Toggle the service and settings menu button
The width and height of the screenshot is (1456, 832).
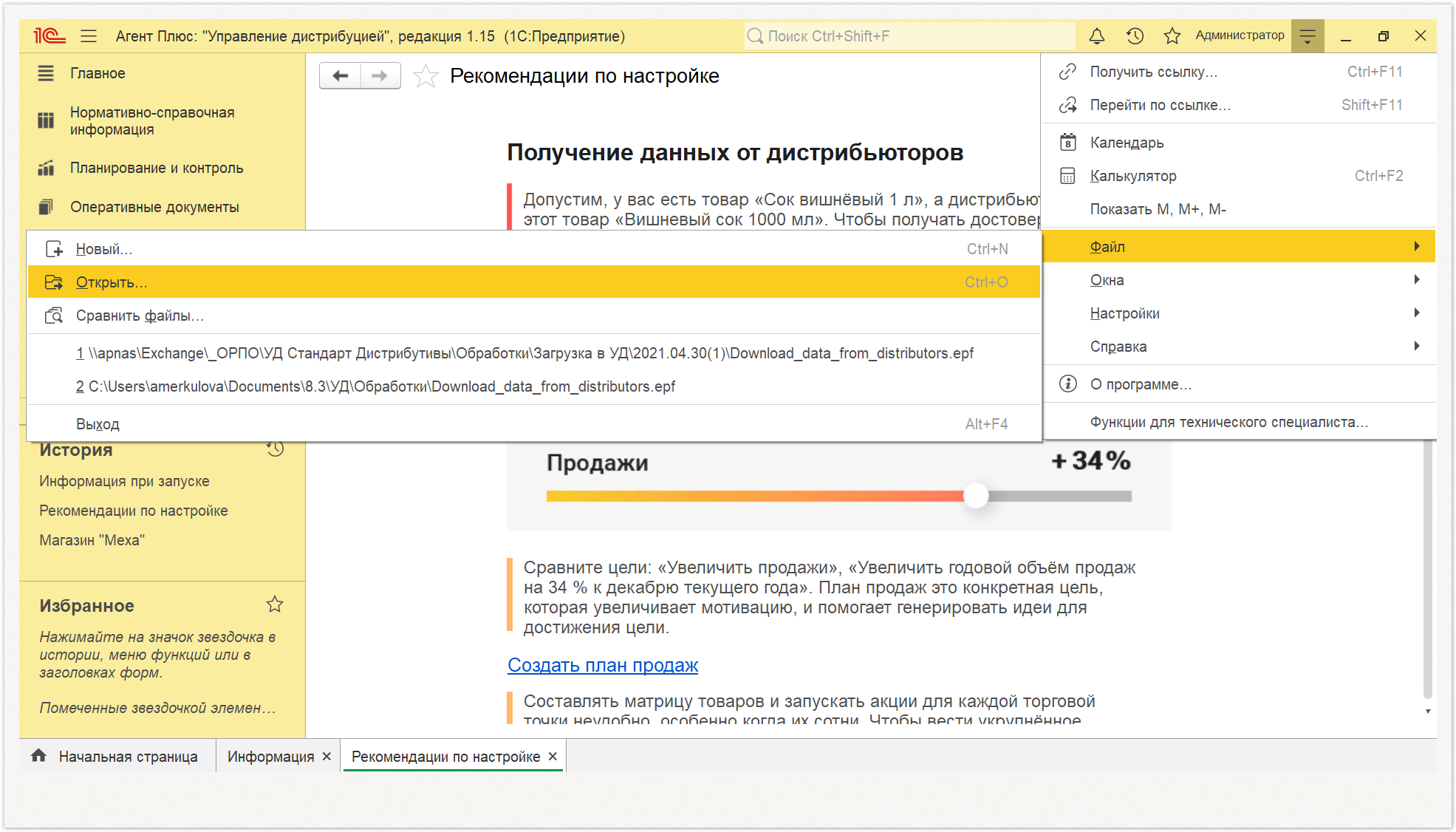pos(1308,35)
